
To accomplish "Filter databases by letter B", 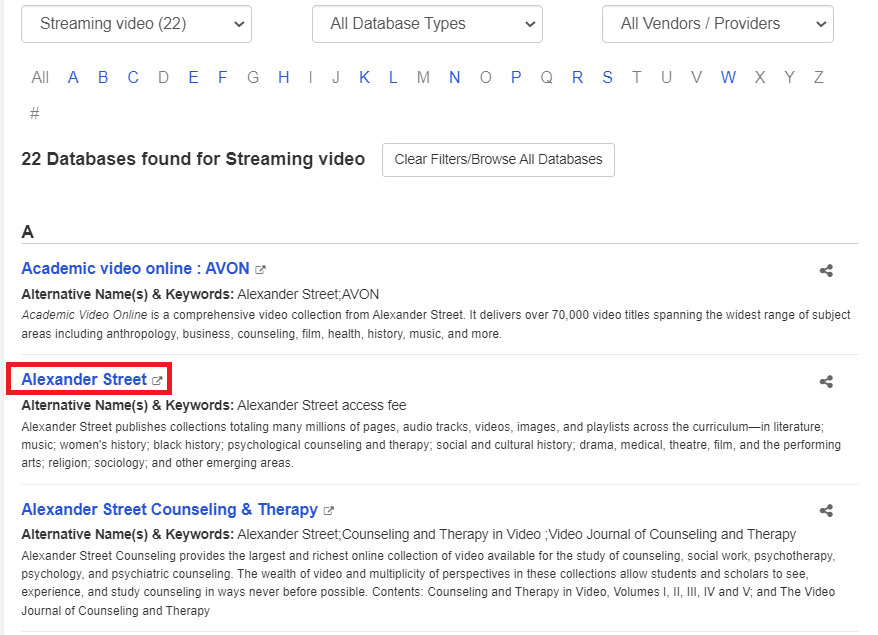I will [103, 77].
